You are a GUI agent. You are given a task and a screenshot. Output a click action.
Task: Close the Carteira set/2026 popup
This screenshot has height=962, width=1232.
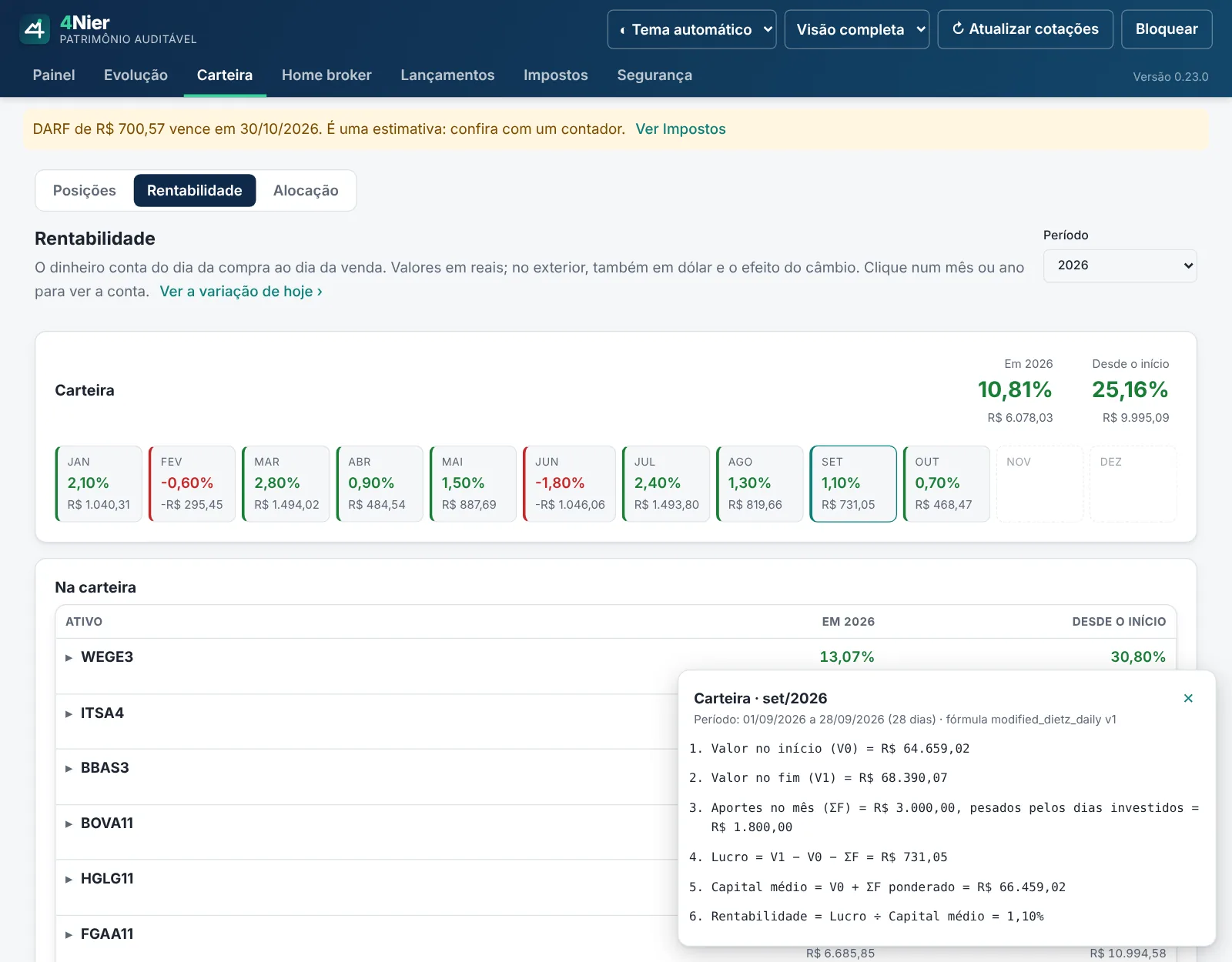click(x=1188, y=698)
